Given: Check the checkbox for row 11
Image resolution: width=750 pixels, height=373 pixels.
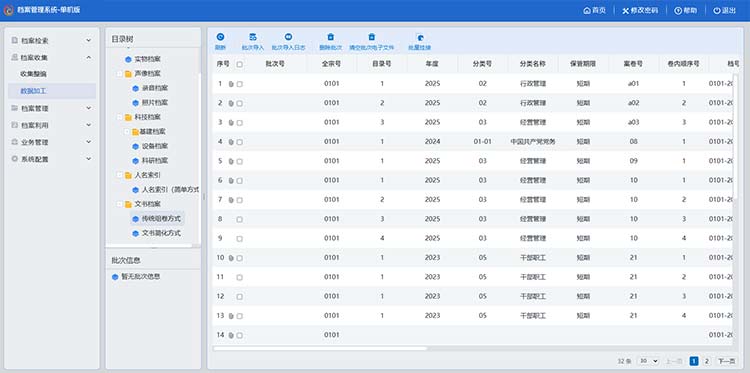Looking at the screenshot, I should (239, 277).
